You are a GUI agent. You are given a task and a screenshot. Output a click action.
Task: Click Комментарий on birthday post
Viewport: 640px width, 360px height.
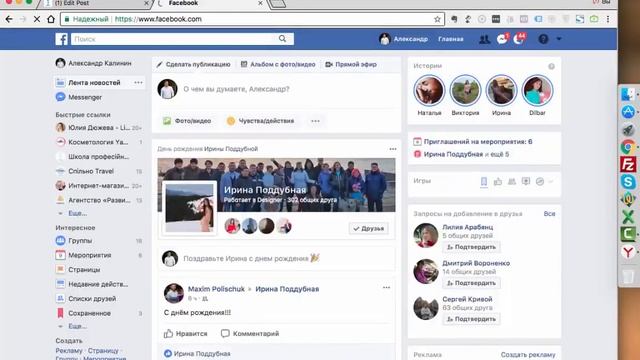(x=250, y=333)
